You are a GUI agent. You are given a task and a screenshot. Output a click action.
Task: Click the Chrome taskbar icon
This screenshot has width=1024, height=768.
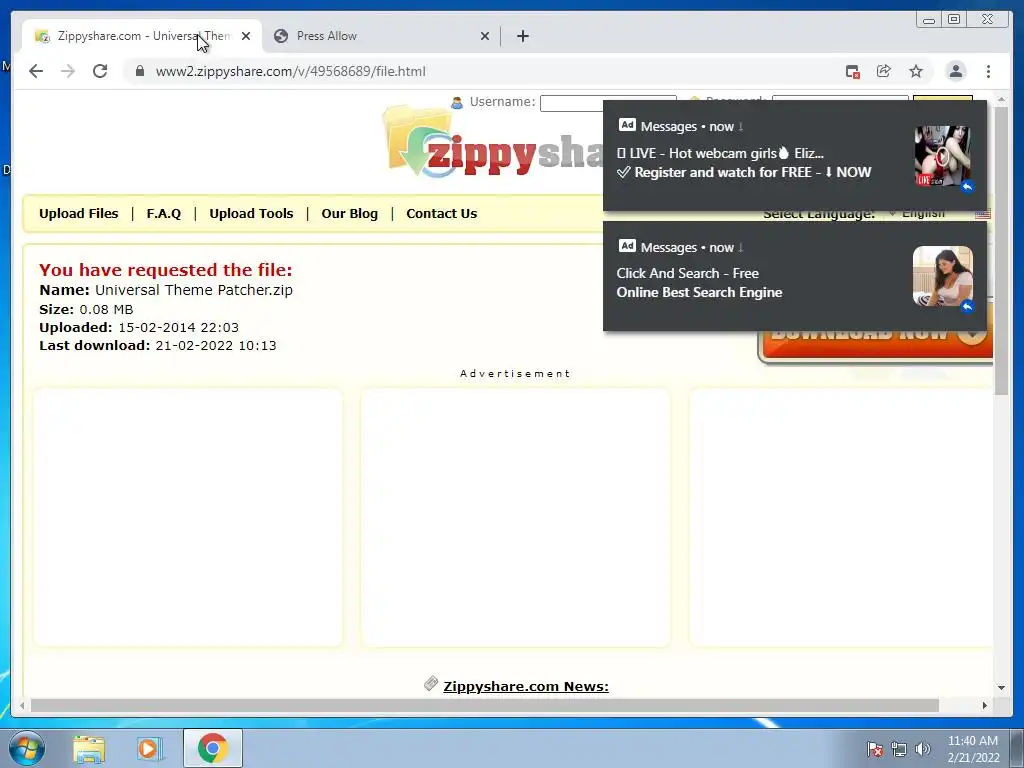click(212, 748)
